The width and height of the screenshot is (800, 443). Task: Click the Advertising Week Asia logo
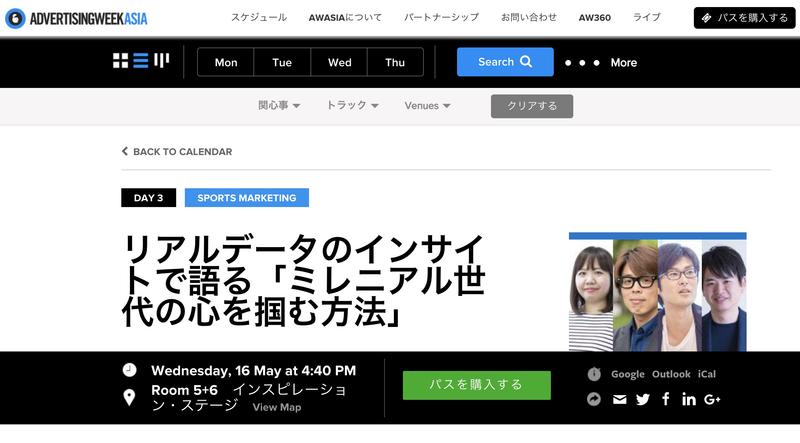76,19
